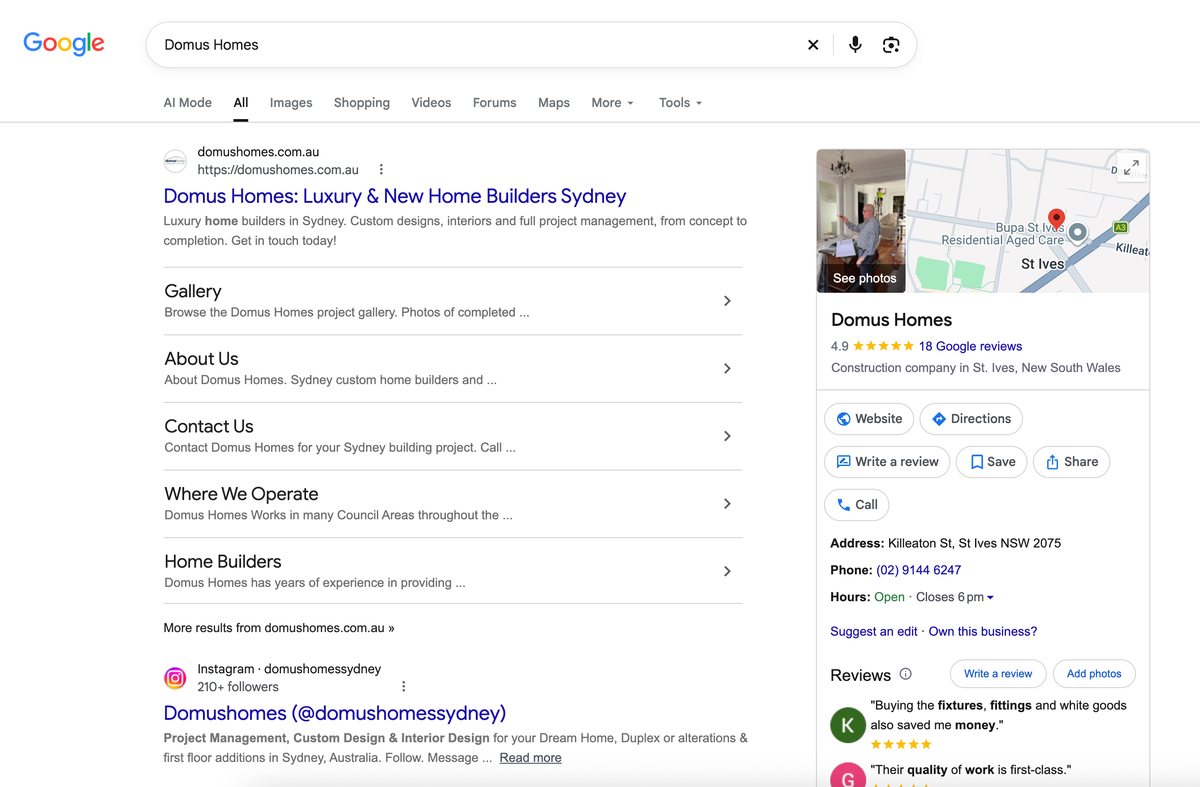
Task: Expand the map with fullscreen icon
Action: (x=1131, y=168)
